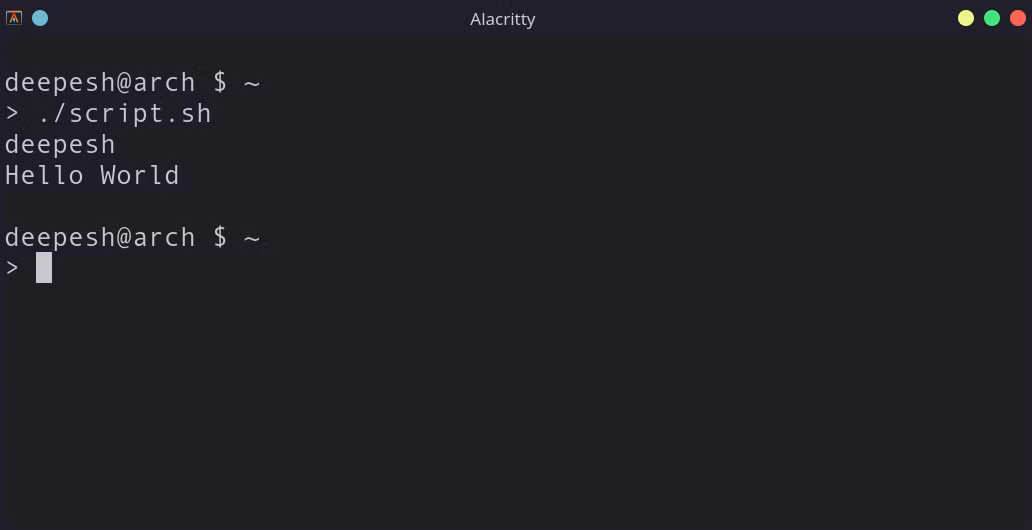The width and height of the screenshot is (1032, 530).
Task: Click the word Hello in output
Action: click(44, 175)
